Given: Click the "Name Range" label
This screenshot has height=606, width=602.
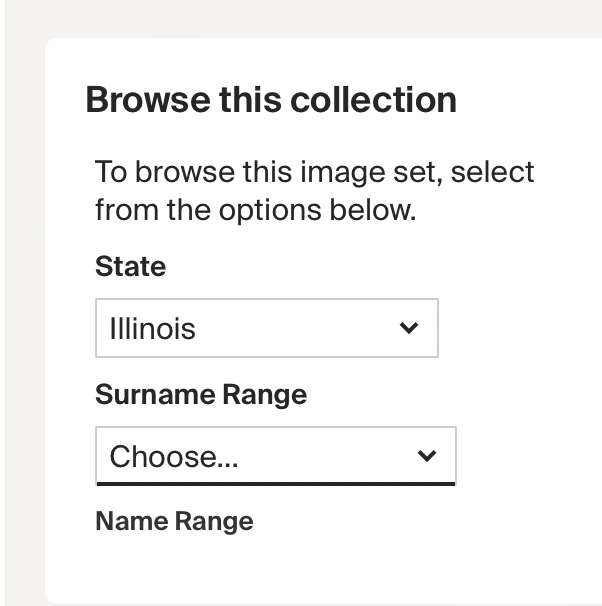Looking at the screenshot, I should tap(174, 521).
